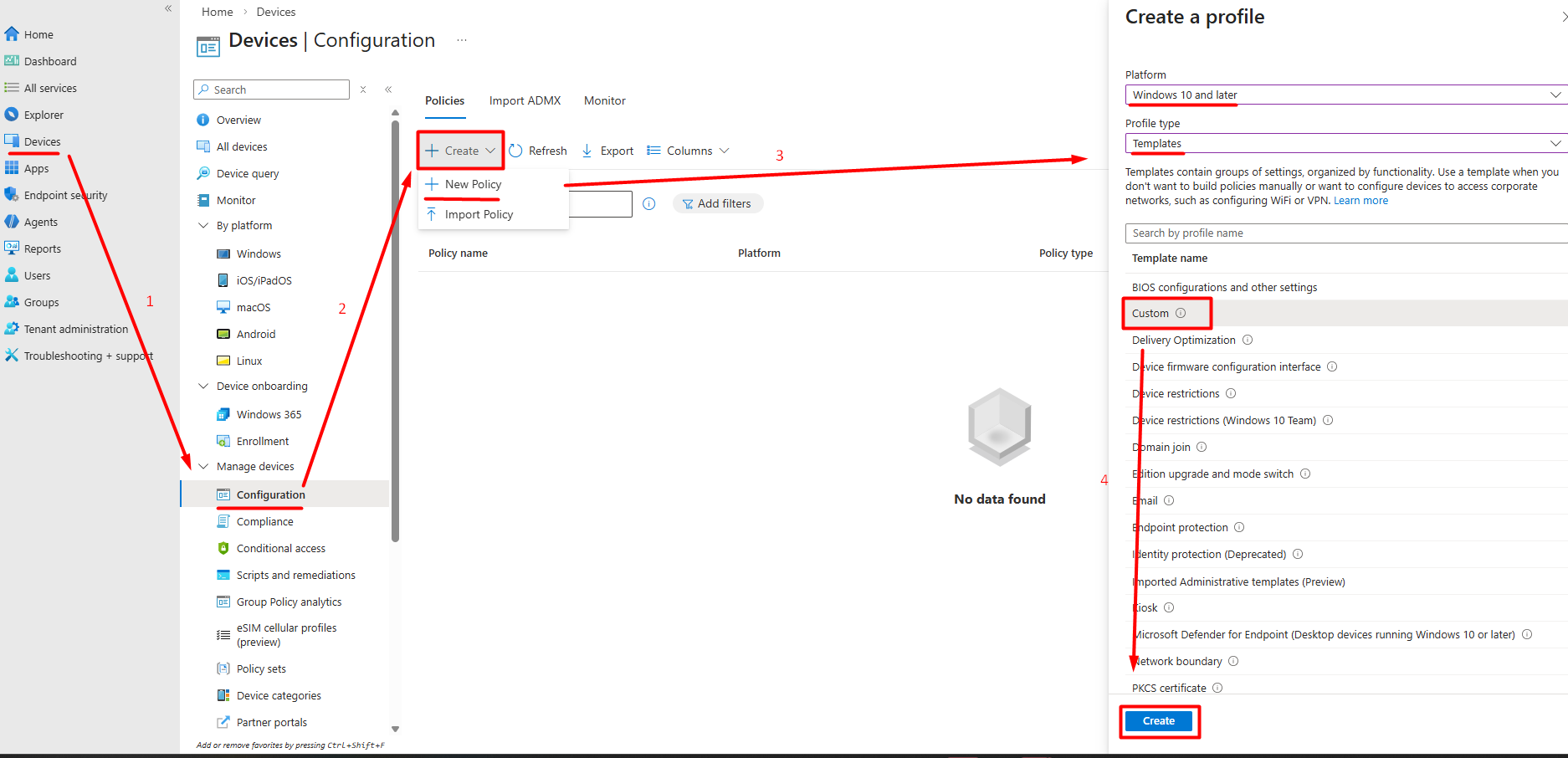Select Endpoint security in the sidebar
Viewport: 1568px width, 758px height.
(67, 195)
